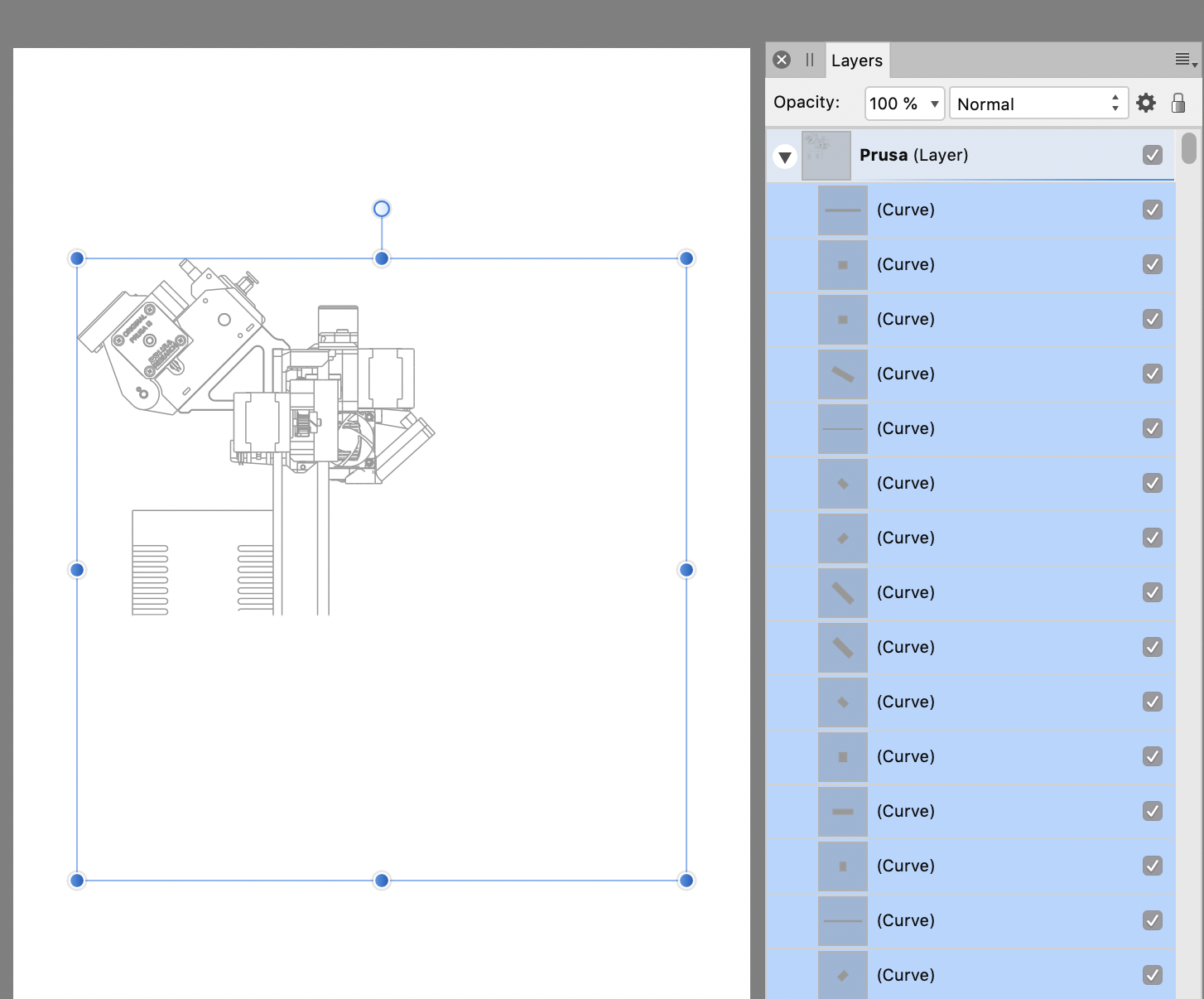The image size is (1204, 999).
Task: Open the Layers panel options menu
Action: pyautogui.click(x=1185, y=60)
